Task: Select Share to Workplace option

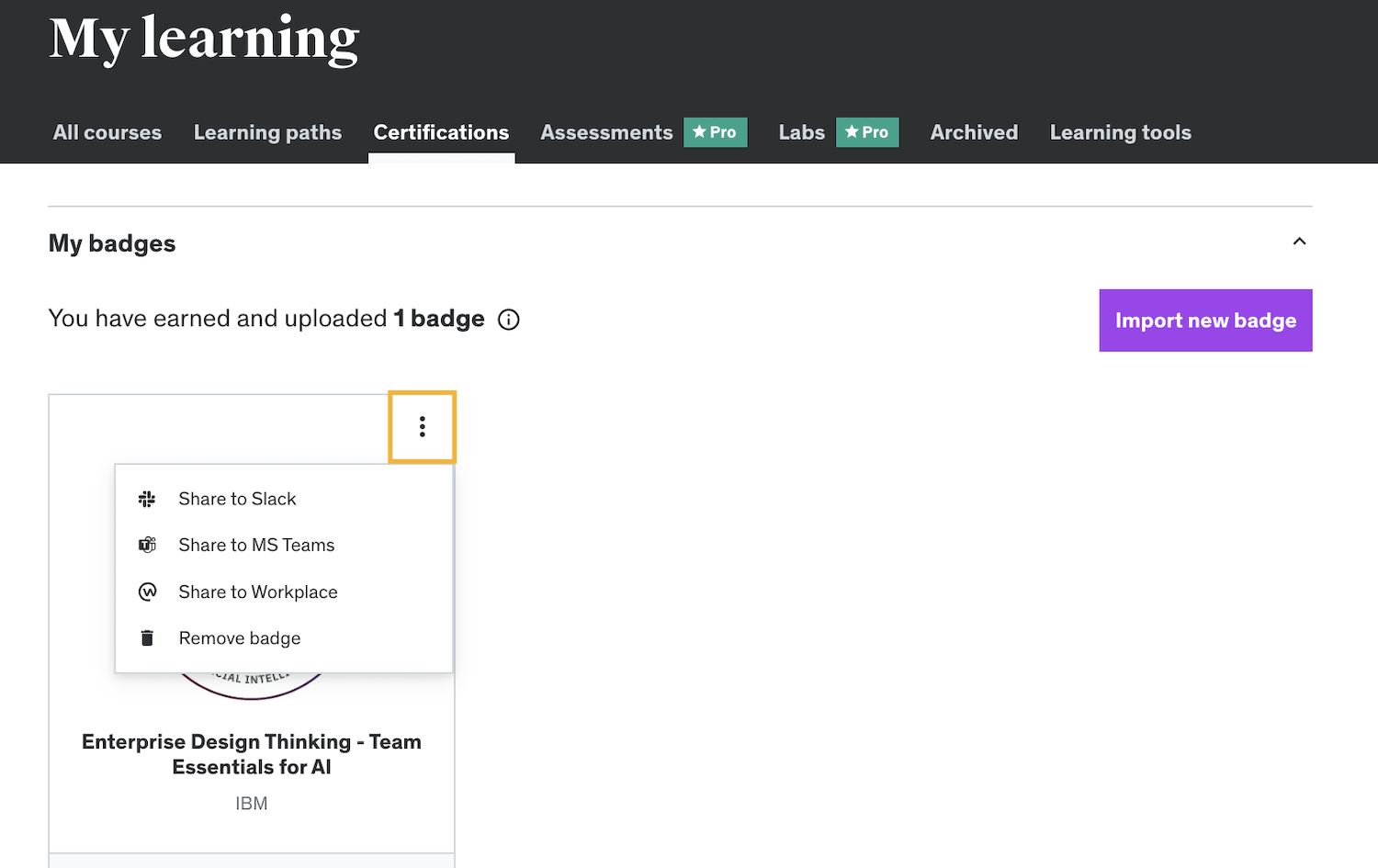Action: tap(258, 592)
